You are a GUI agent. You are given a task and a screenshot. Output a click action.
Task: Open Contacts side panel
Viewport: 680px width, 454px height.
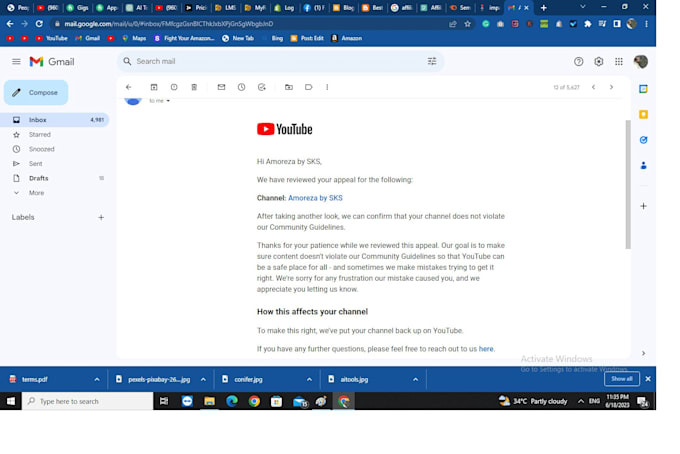pyautogui.click(x=644, y=166)
